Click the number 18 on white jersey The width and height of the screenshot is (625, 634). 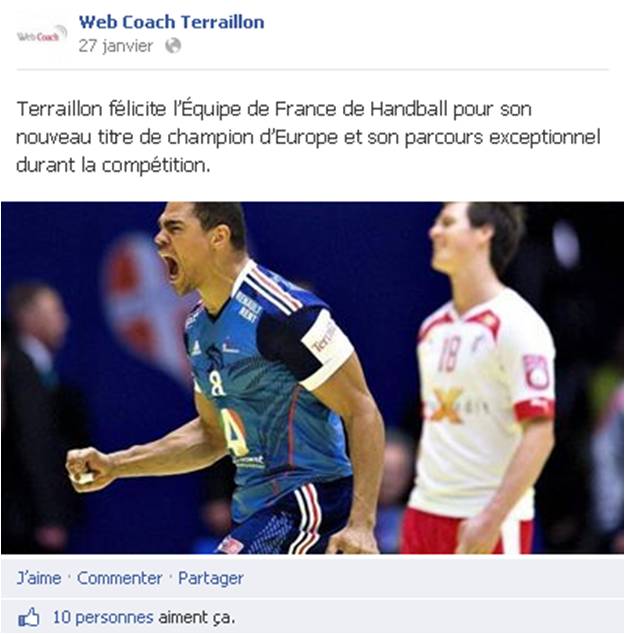449,355
